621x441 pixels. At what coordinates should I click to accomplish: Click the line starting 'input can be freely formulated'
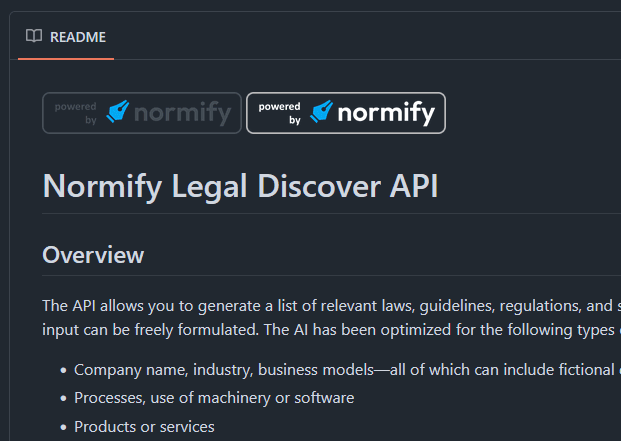tap(331, 330)
